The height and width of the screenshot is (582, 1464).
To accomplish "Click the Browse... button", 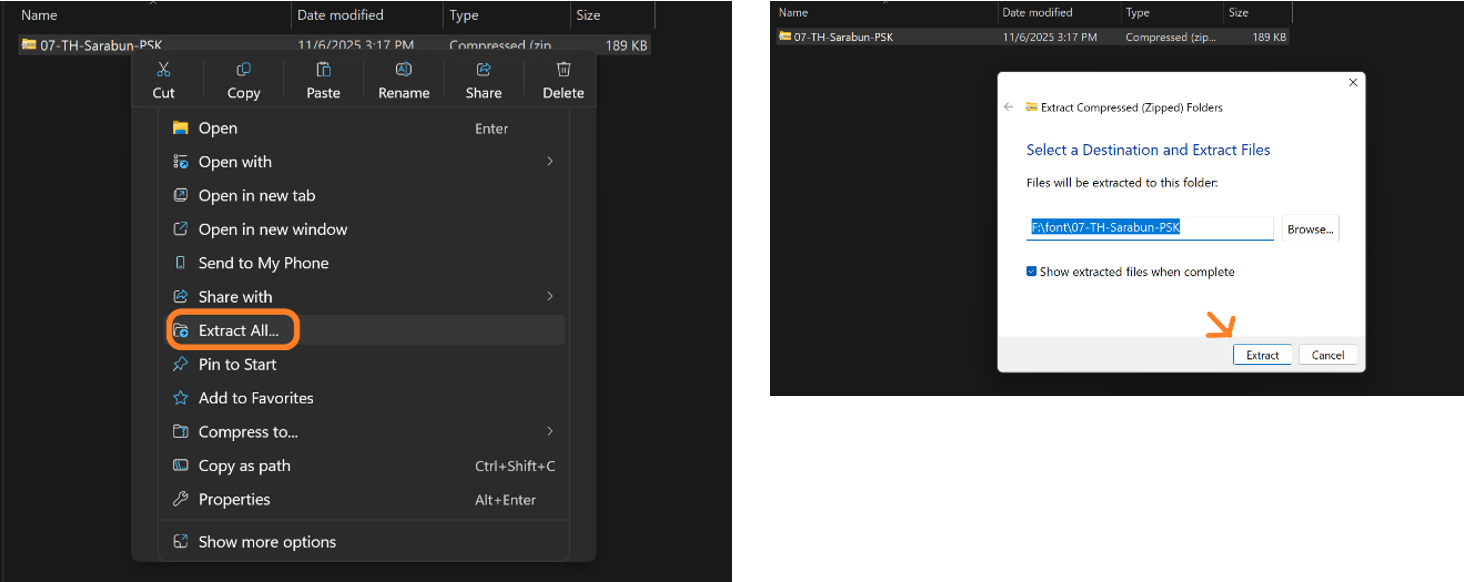I will click(1310, 229).
